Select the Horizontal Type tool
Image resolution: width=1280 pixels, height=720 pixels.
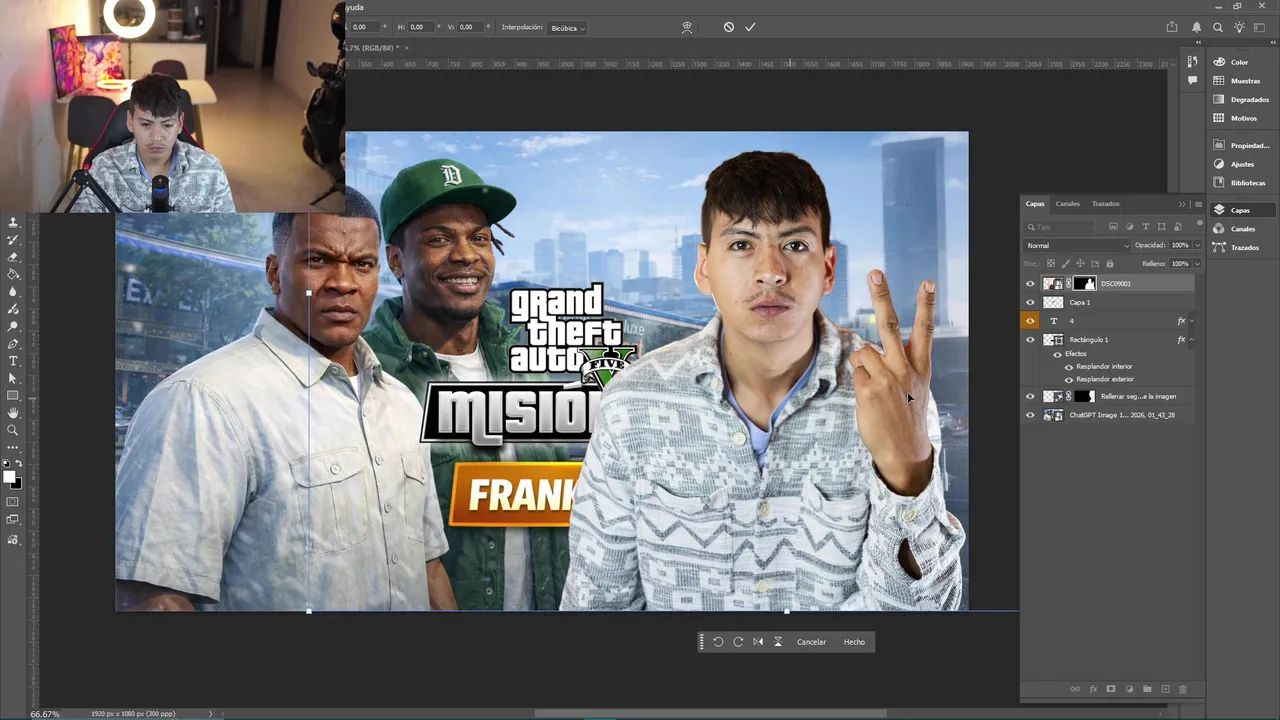pos(13,361)
